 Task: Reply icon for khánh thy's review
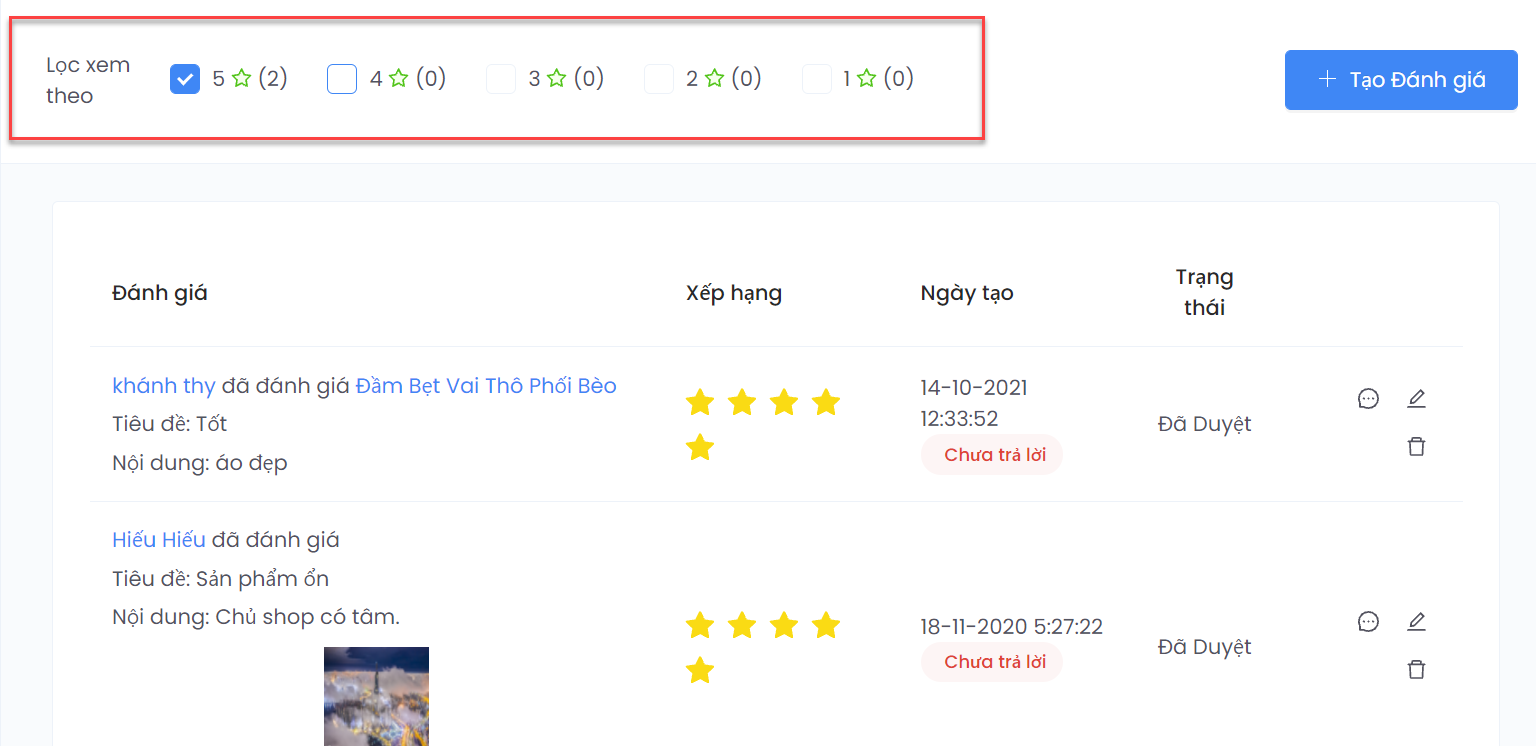[x=1368, y=399]
